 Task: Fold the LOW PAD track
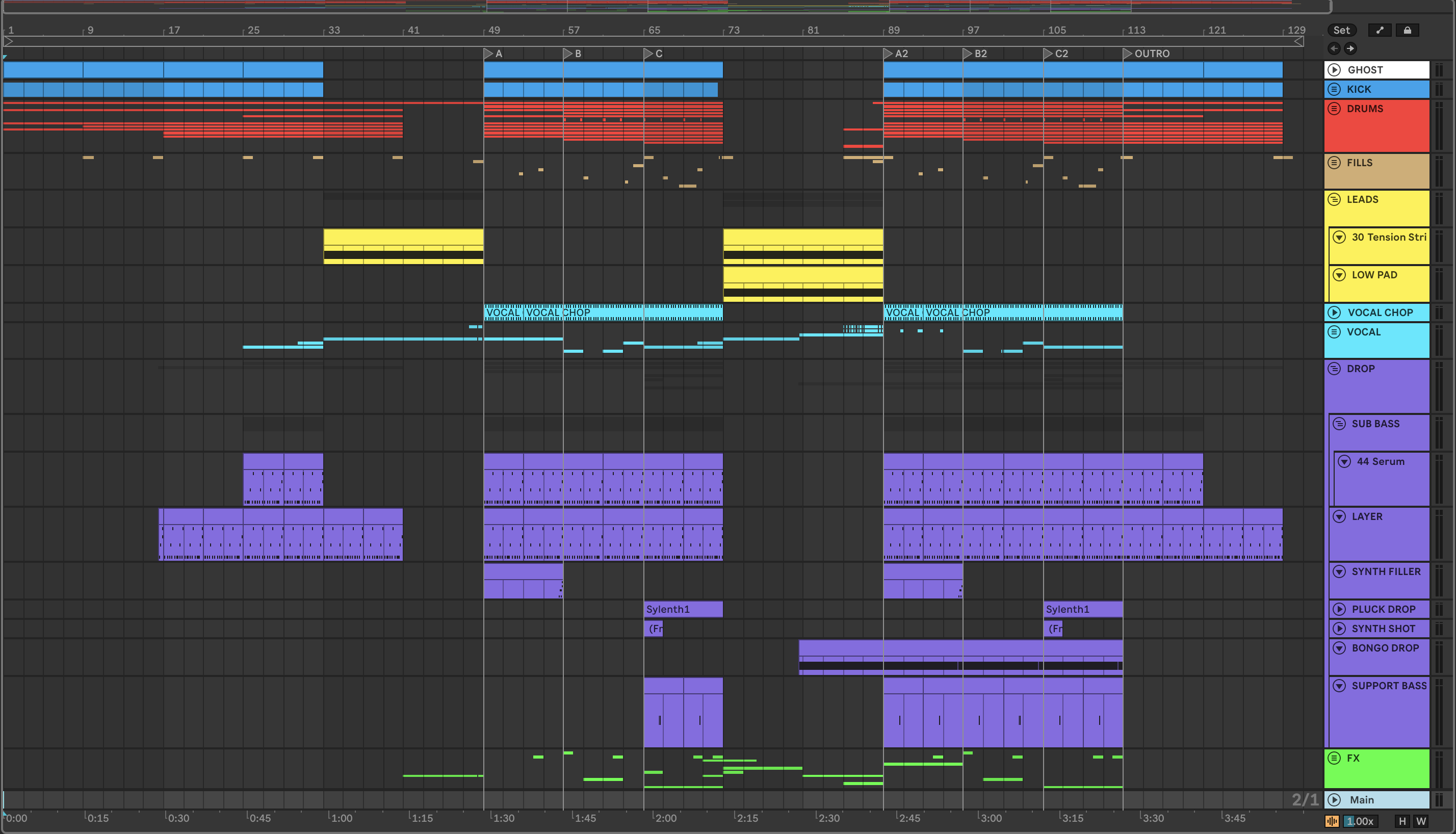click(1339, 275)
